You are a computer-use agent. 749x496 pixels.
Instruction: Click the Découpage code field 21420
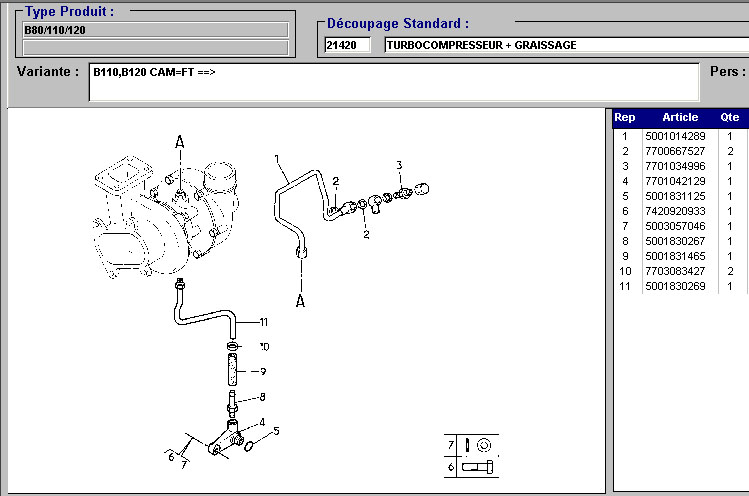tap(346, 45)
